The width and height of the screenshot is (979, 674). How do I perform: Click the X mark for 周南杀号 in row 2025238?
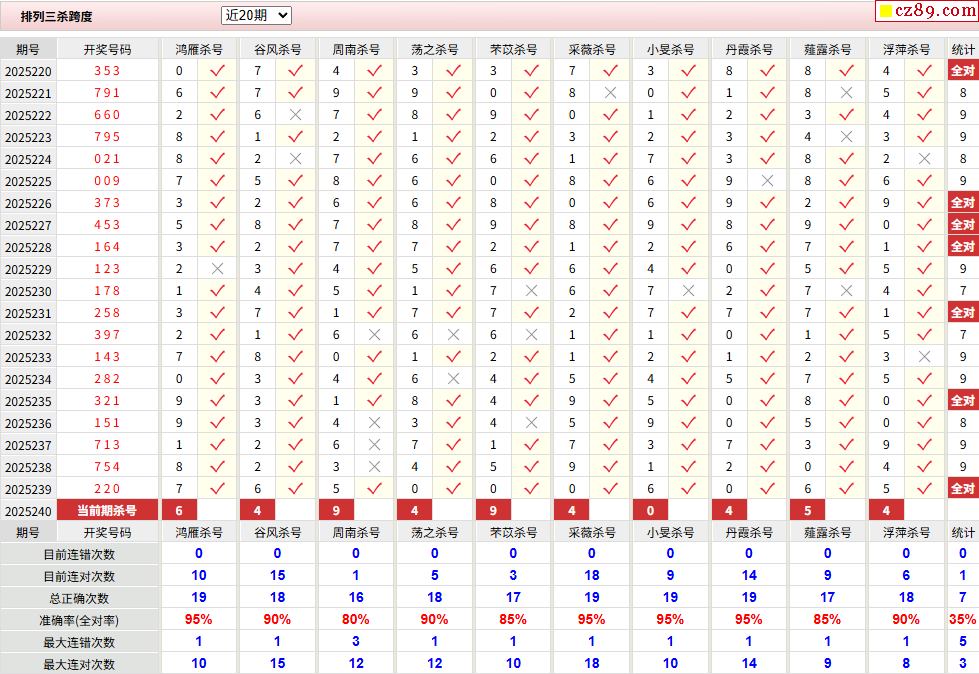(x=375, y=467)
